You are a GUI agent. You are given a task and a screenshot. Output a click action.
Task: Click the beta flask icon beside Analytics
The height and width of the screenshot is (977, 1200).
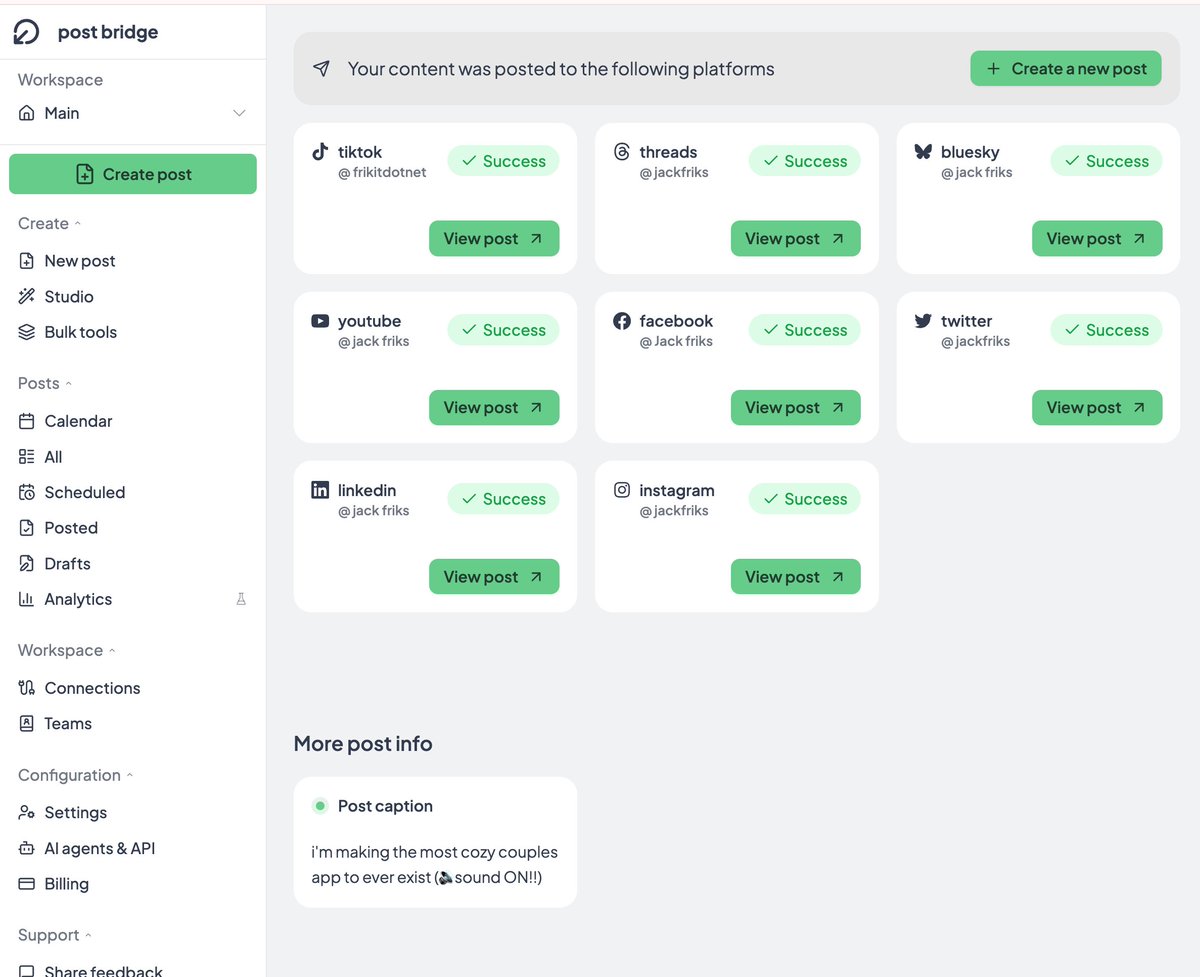tap(241, 599)
